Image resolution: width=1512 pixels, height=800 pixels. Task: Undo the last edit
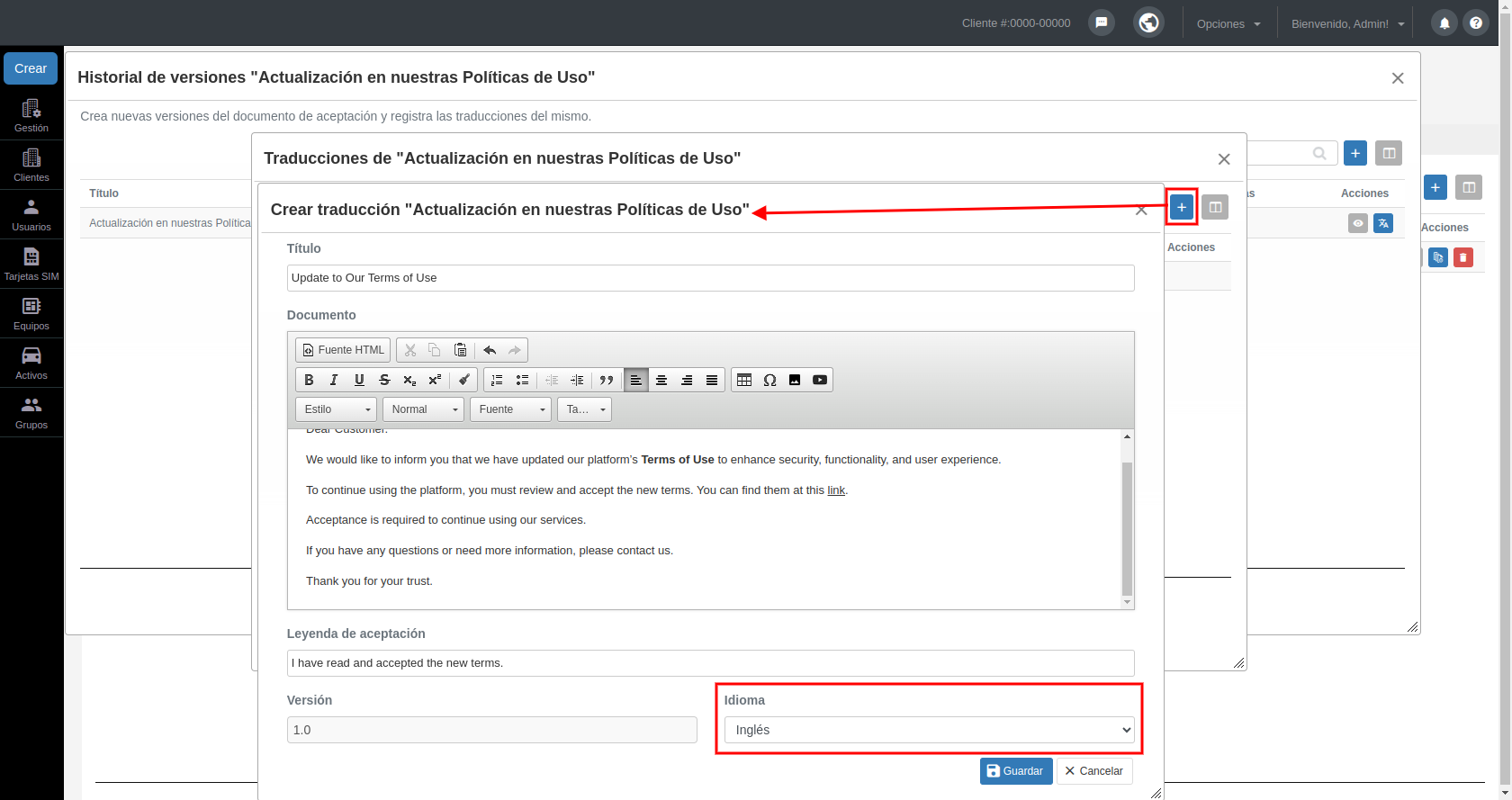pos(490,350)
